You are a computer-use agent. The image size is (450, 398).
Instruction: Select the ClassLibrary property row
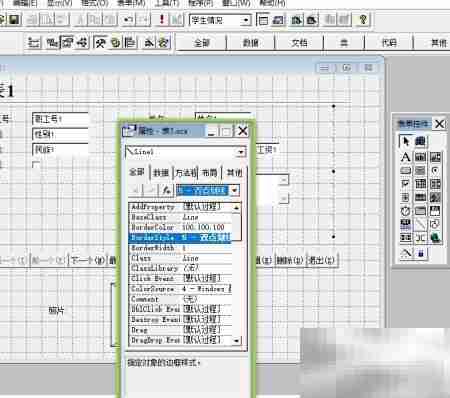coord(180,268)
